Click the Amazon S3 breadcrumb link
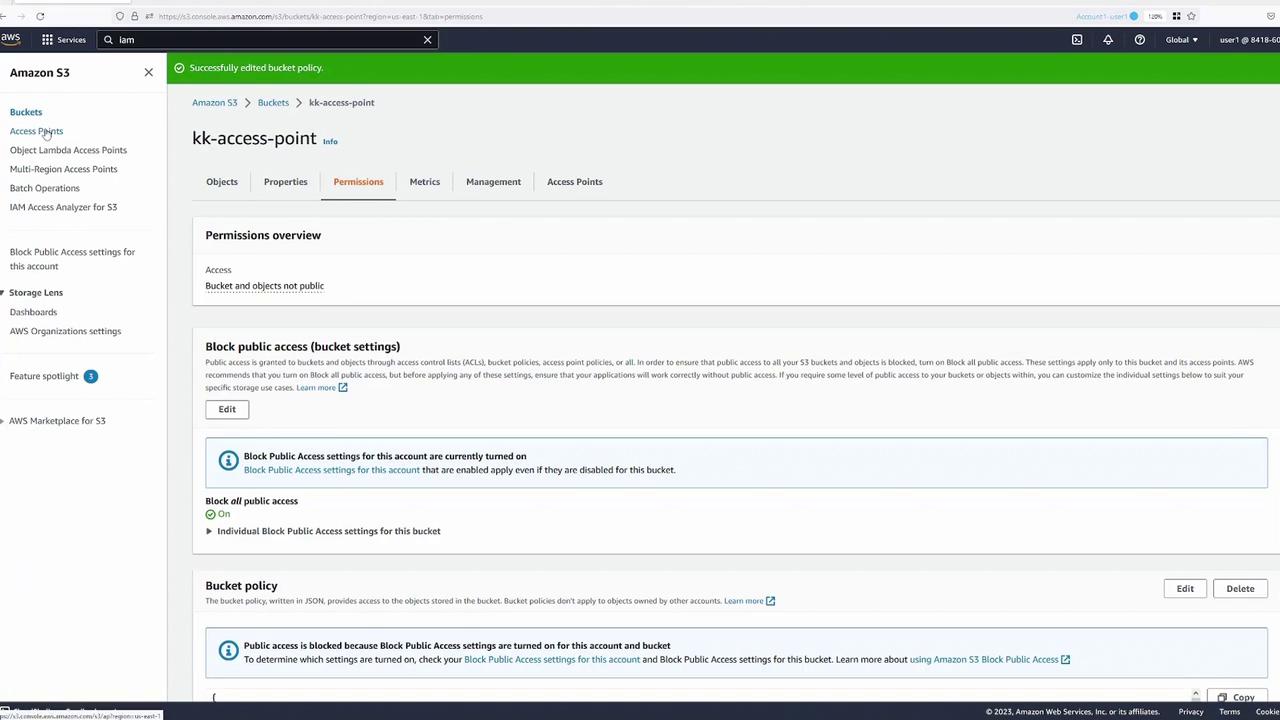 pos(214,102)
